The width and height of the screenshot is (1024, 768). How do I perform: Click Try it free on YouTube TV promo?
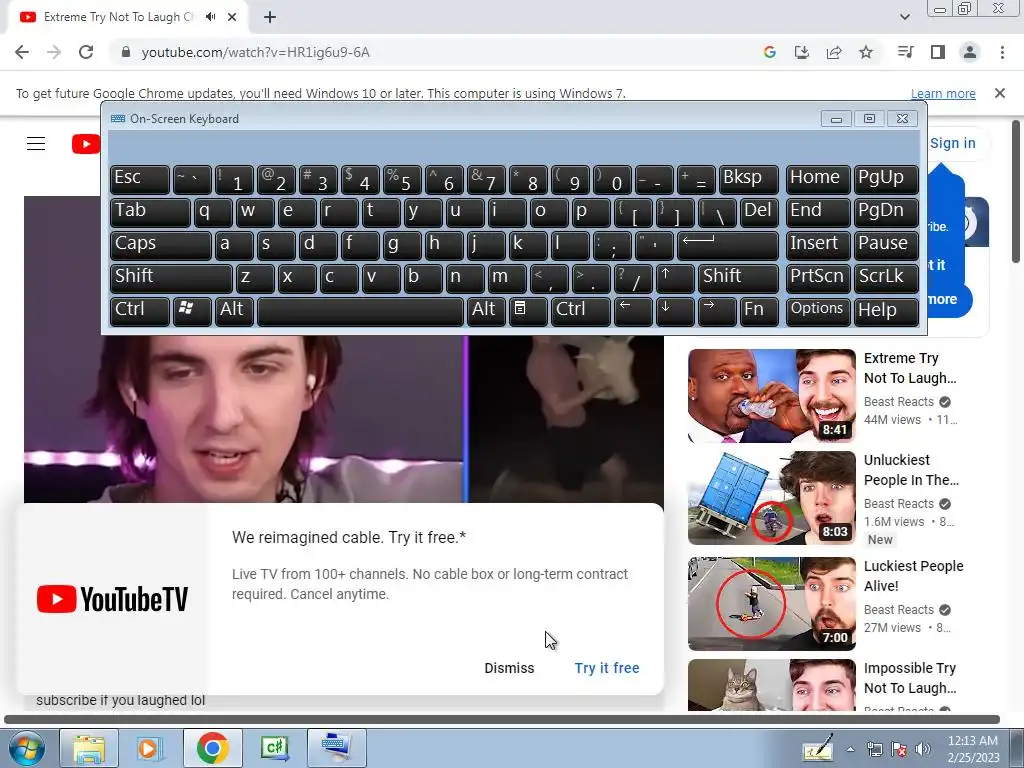607,668
